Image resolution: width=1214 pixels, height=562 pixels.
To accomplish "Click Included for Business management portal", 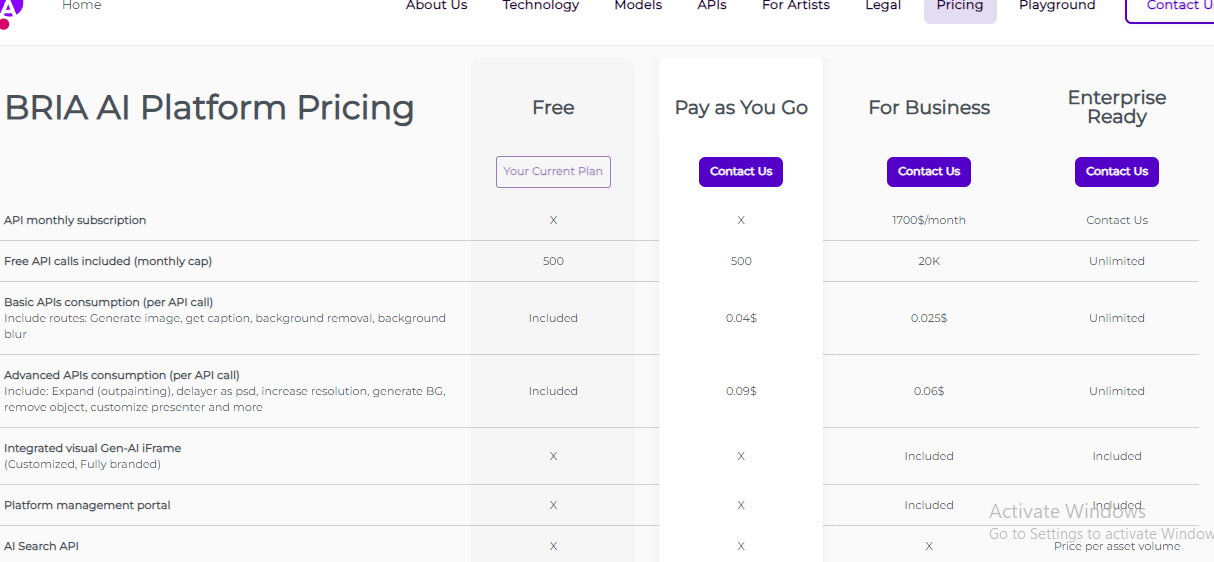I will pos(929,505).
